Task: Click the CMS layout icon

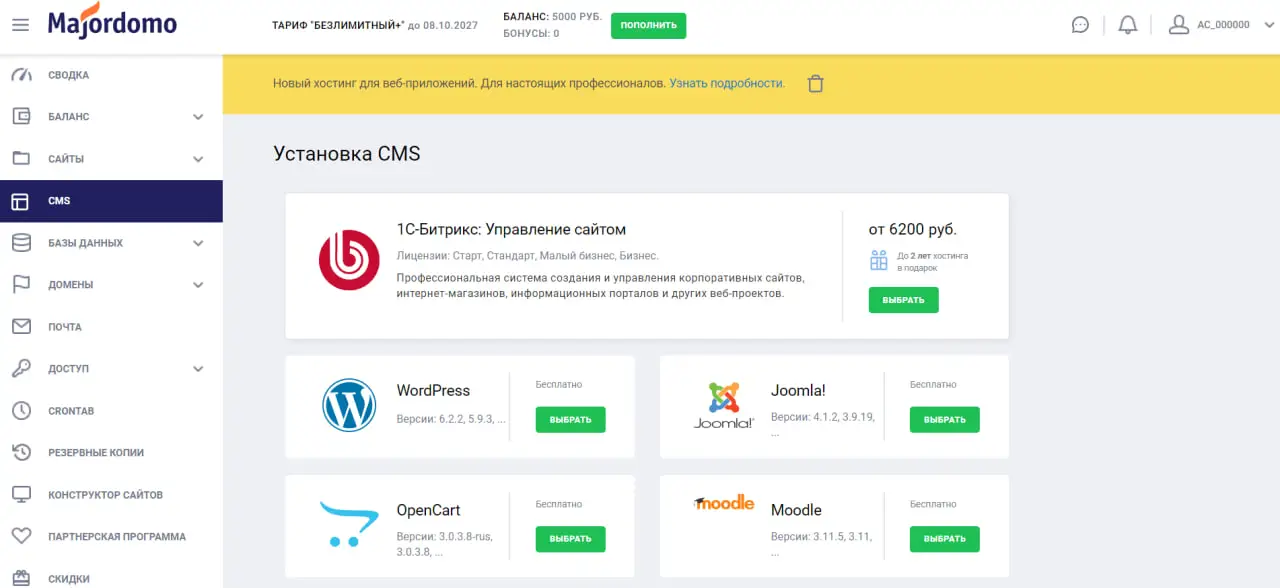Action: click(x=21, y=201)
